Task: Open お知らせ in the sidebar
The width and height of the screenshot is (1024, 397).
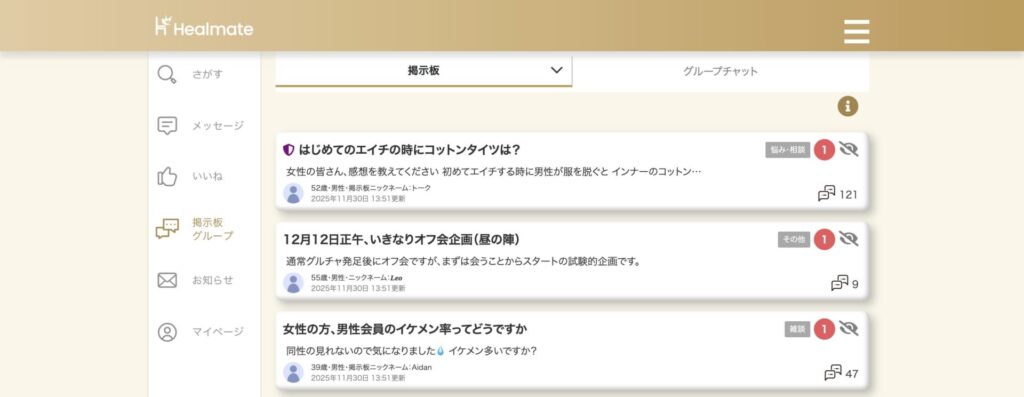Action: [x=212, y=280]
